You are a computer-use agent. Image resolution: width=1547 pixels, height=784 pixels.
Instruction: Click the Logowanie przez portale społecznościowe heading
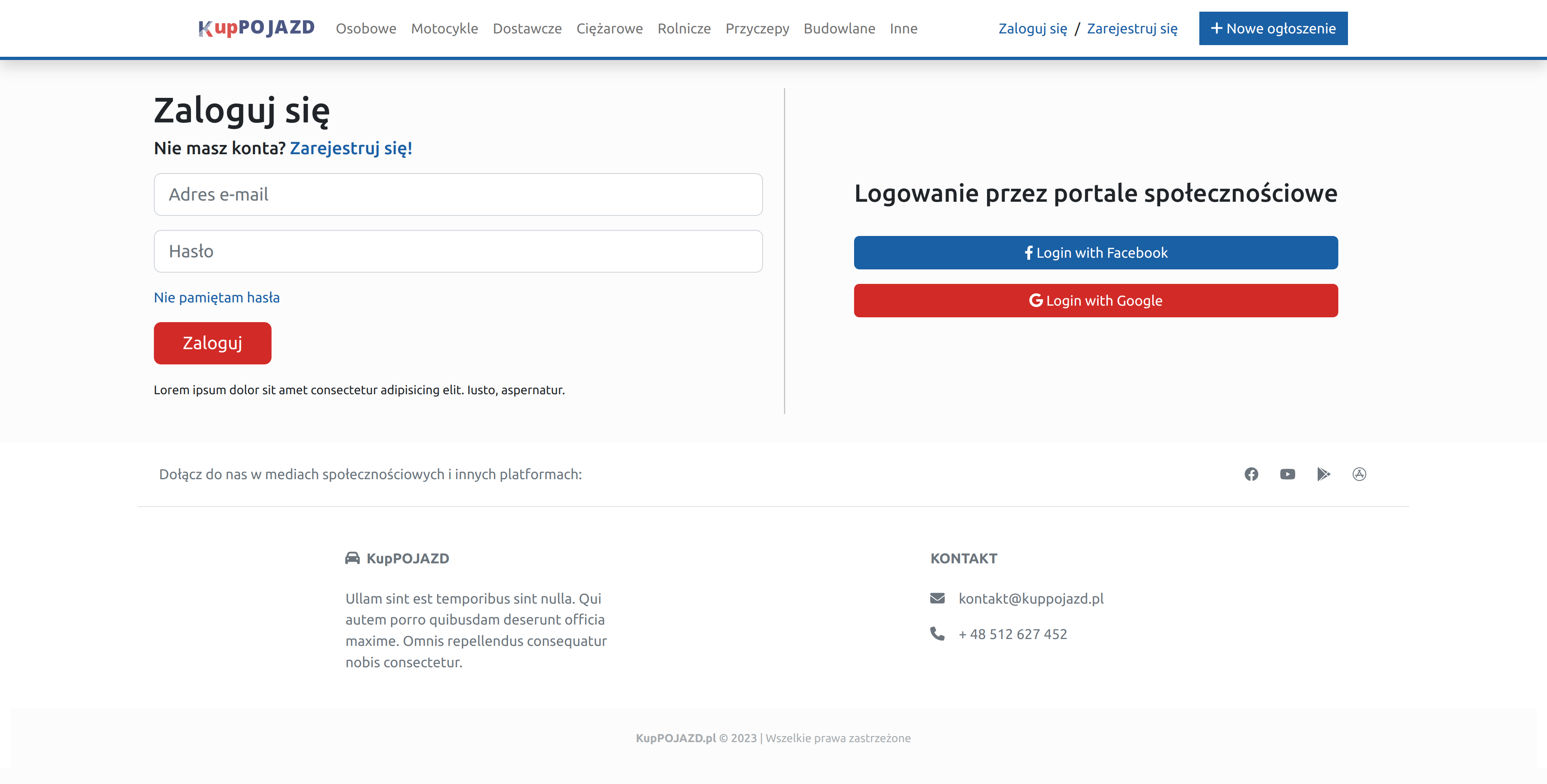pos(1096,193)
